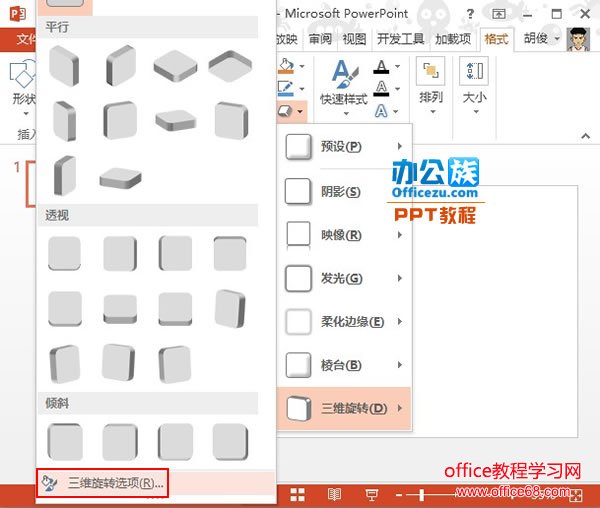Choose the fourth 倾斜 oblique preset
The width and height of the screenshot is (600, 508).
pos(230,441)
